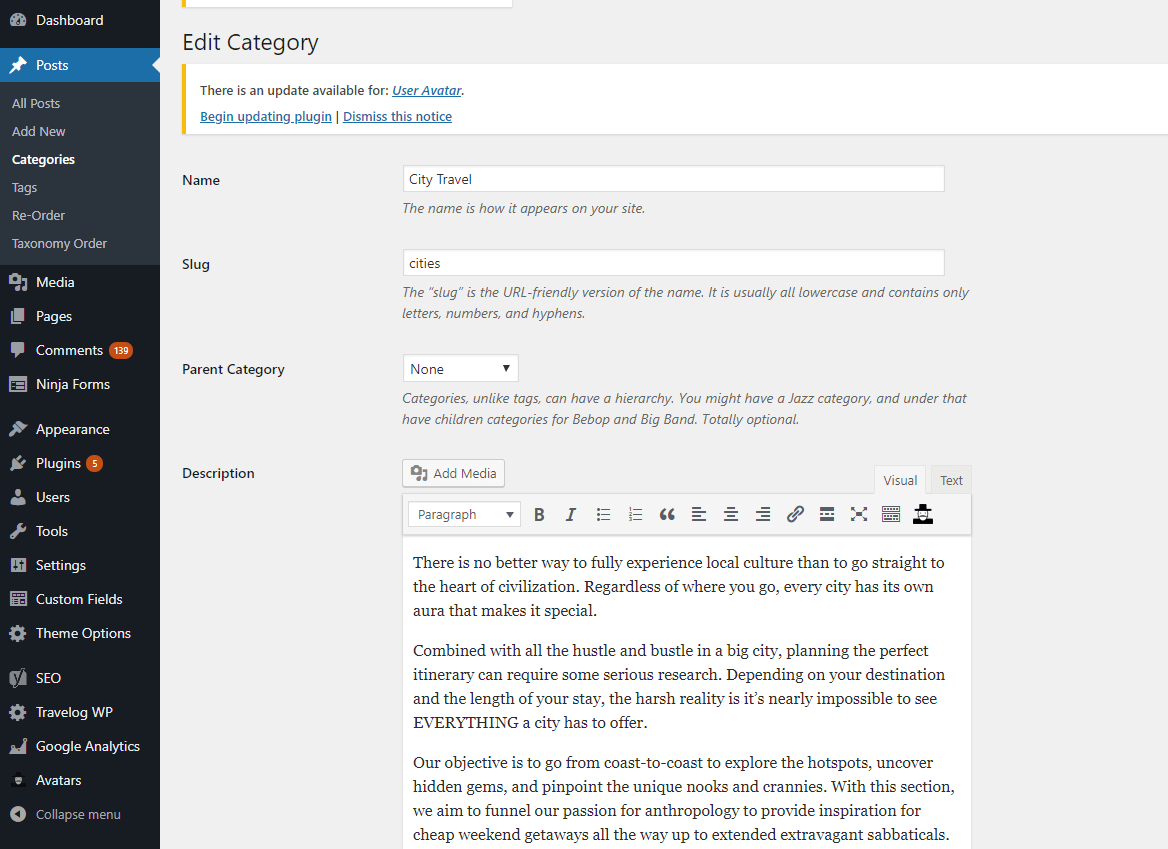The width and height of the screenshot is (1168, 849).
Task: Apply blockquote formatting
Action: click(667, 513)
